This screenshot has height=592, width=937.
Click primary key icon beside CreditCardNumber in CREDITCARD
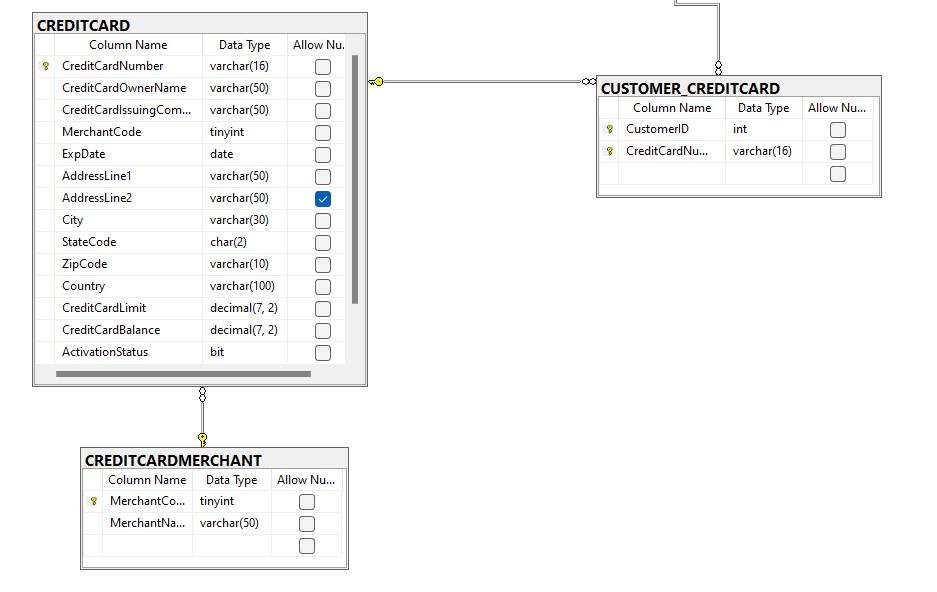tap(45, 66)
